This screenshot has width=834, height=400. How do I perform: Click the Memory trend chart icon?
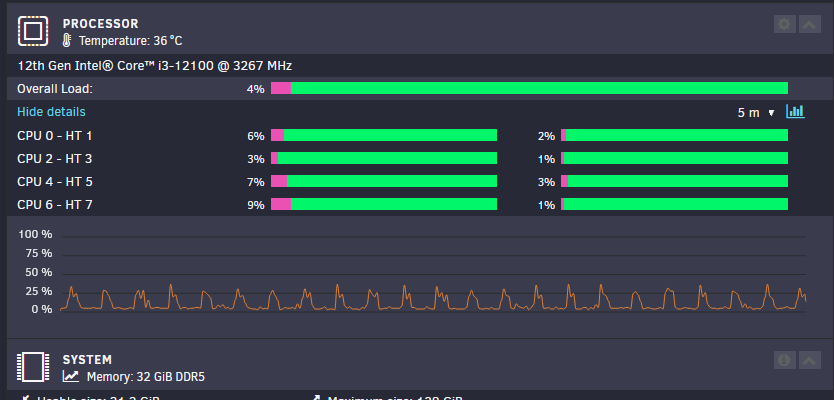click(71, 377)
